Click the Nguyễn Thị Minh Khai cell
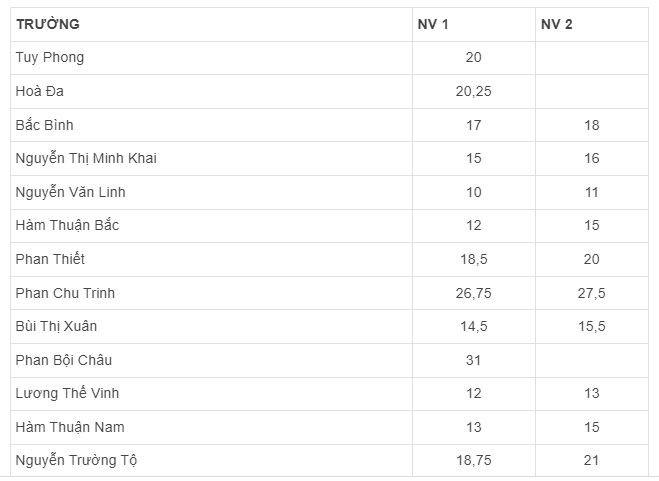659x481 pixels. 86,159
